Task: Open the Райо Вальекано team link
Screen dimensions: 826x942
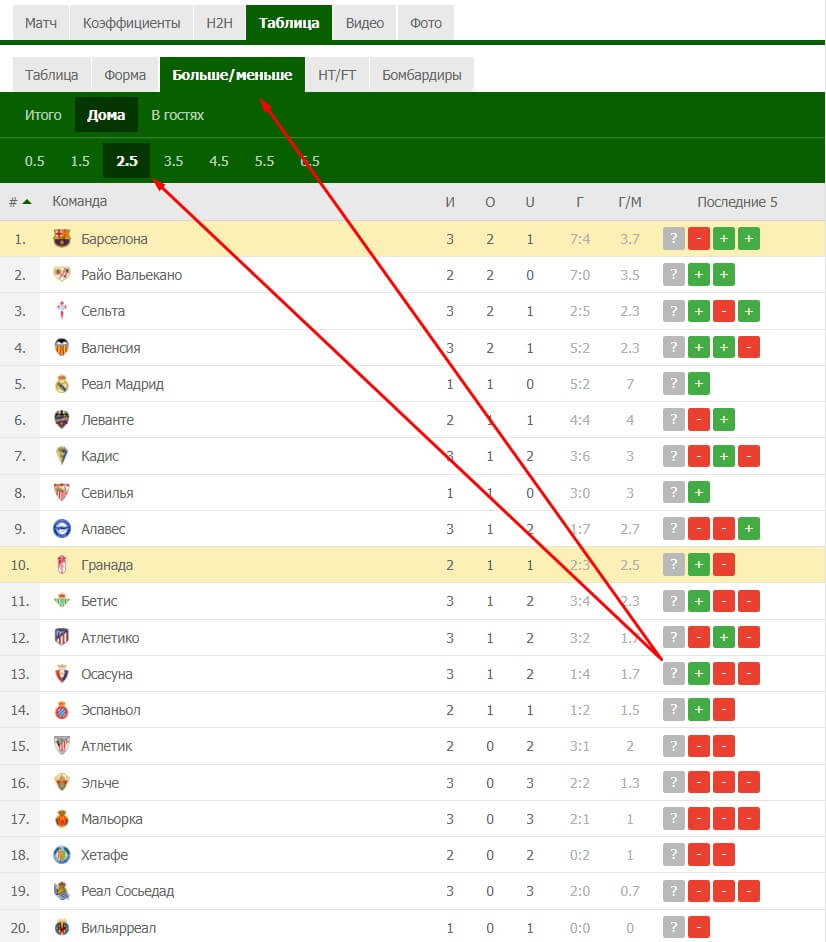Action: click(x=132, y=275)
